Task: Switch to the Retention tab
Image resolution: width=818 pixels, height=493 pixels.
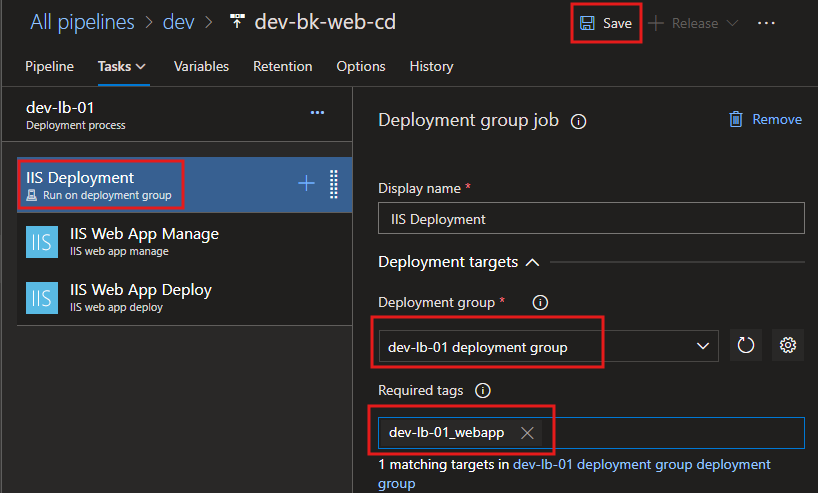Action: click(282, 66)
